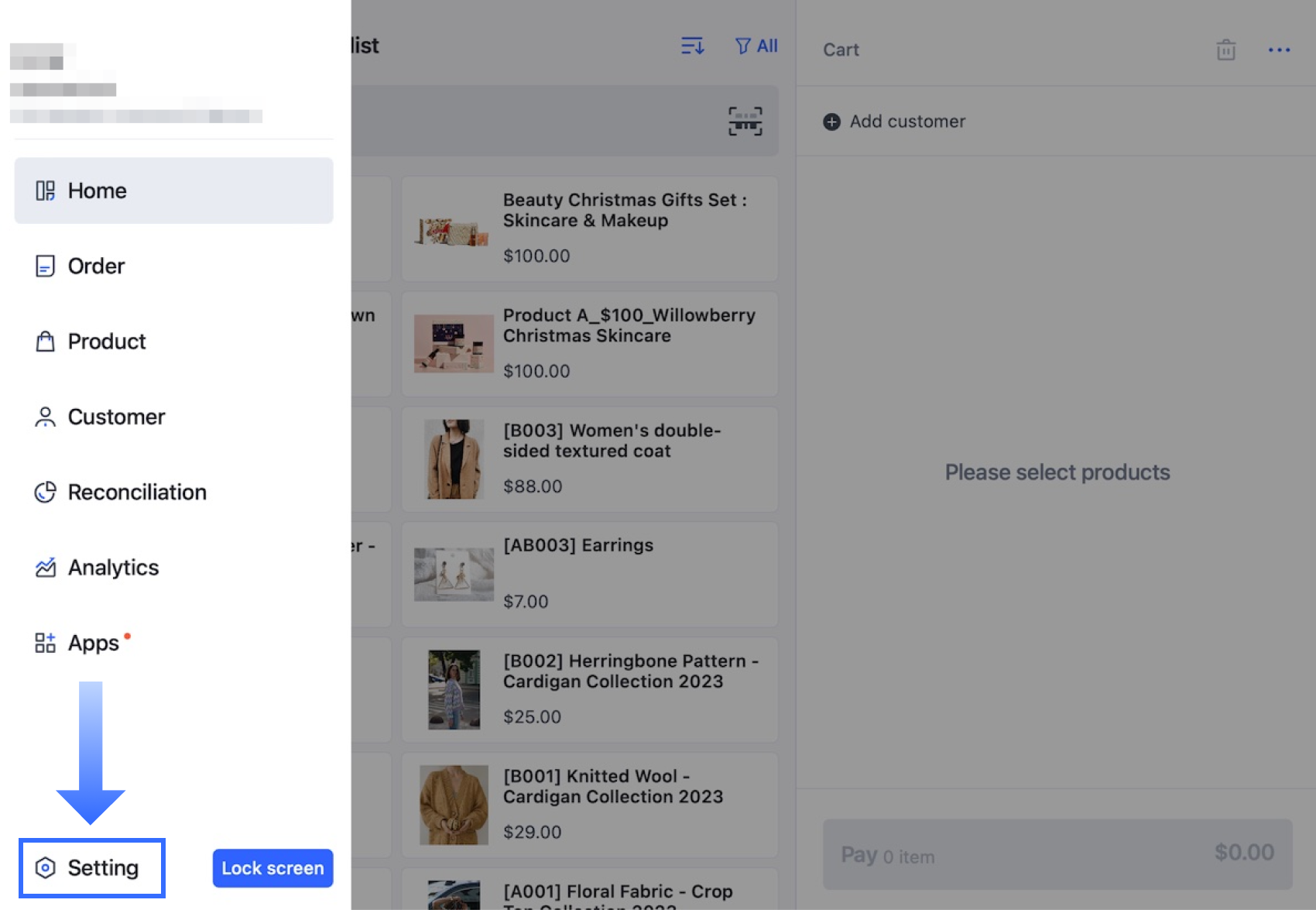Click the Apps grid icon
The width and height of the screenshot is (1316, 910).
(x=45, y=643)
